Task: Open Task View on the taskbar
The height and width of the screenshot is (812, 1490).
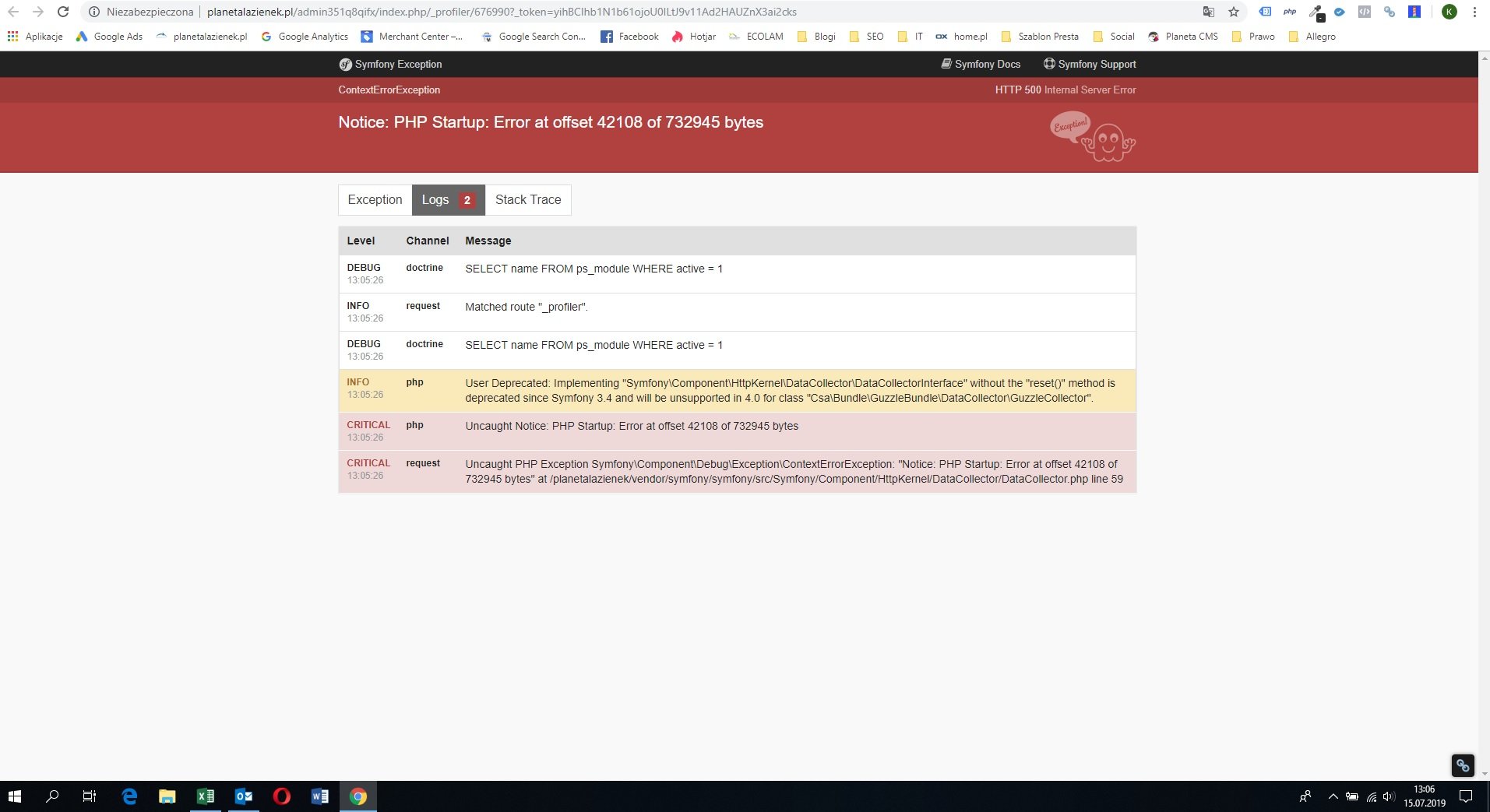Action: coord(90,796)
